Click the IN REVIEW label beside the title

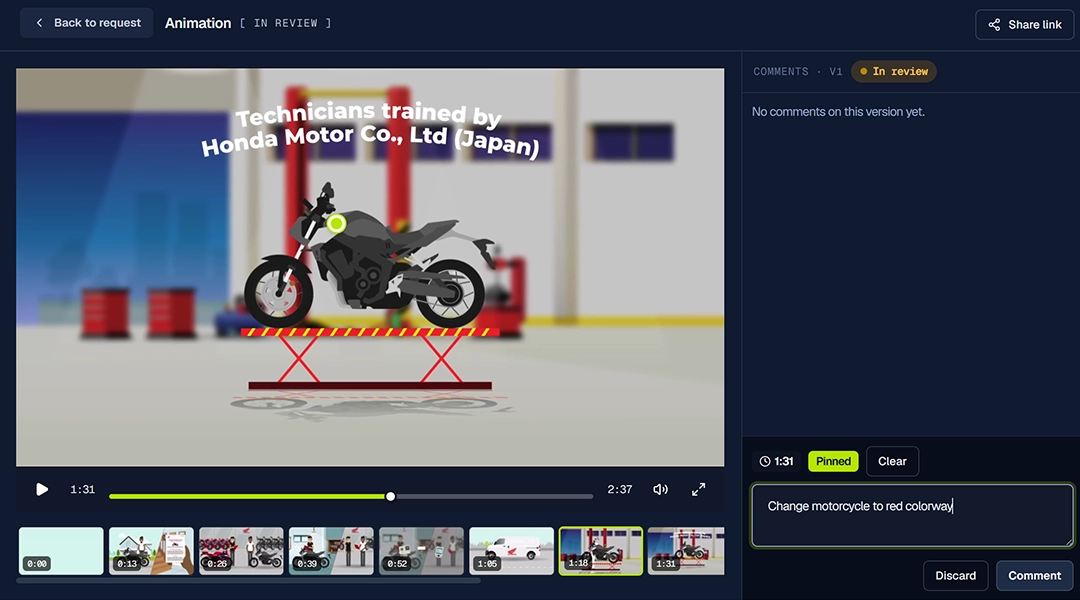(x=285, y=23)
